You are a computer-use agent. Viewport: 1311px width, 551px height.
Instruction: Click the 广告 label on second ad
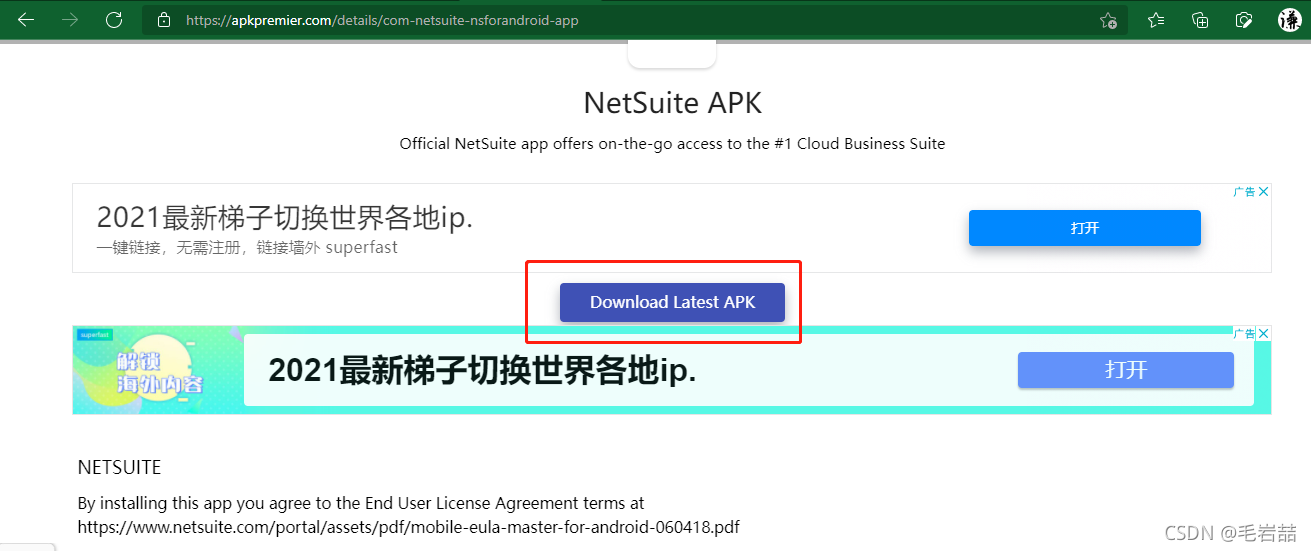(x=1244, y=333)
